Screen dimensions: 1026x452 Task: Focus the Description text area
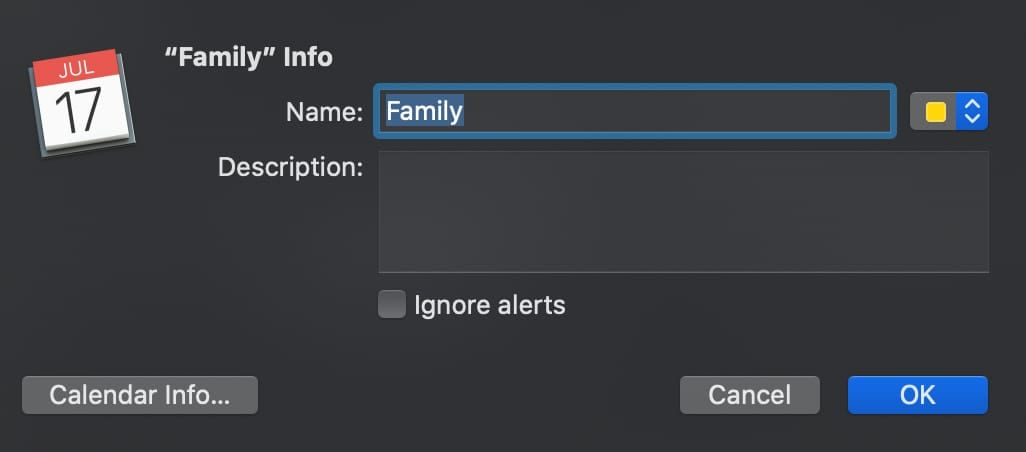pos(683,210)
